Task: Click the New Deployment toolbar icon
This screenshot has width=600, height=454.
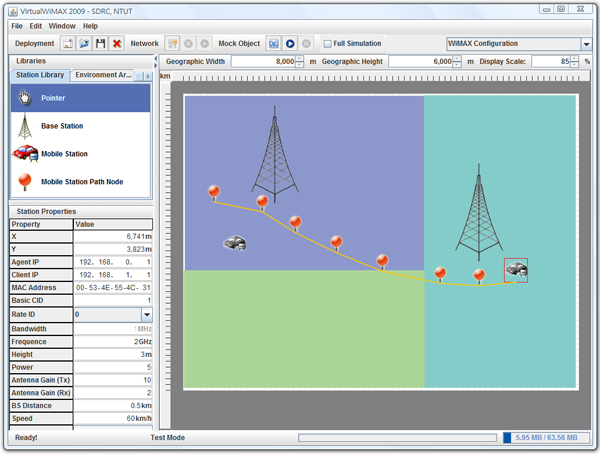Action: click(68, 44)
